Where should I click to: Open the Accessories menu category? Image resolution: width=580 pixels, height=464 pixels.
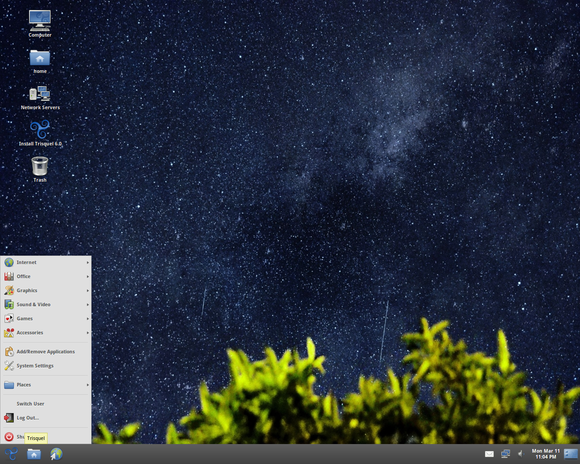click(x=46, y=333)
